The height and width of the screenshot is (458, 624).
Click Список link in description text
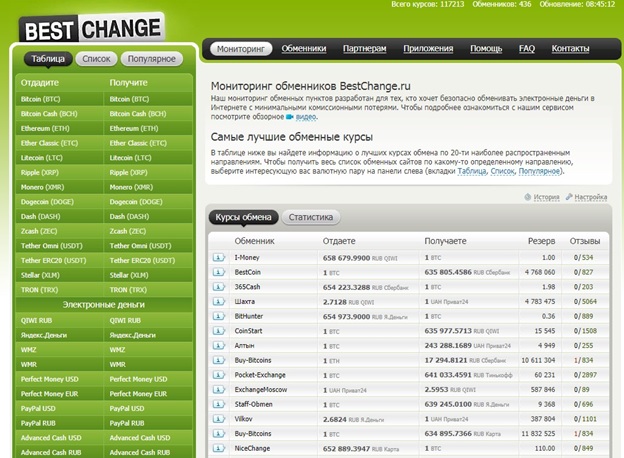pyautogui.click(x=502, y=172)
